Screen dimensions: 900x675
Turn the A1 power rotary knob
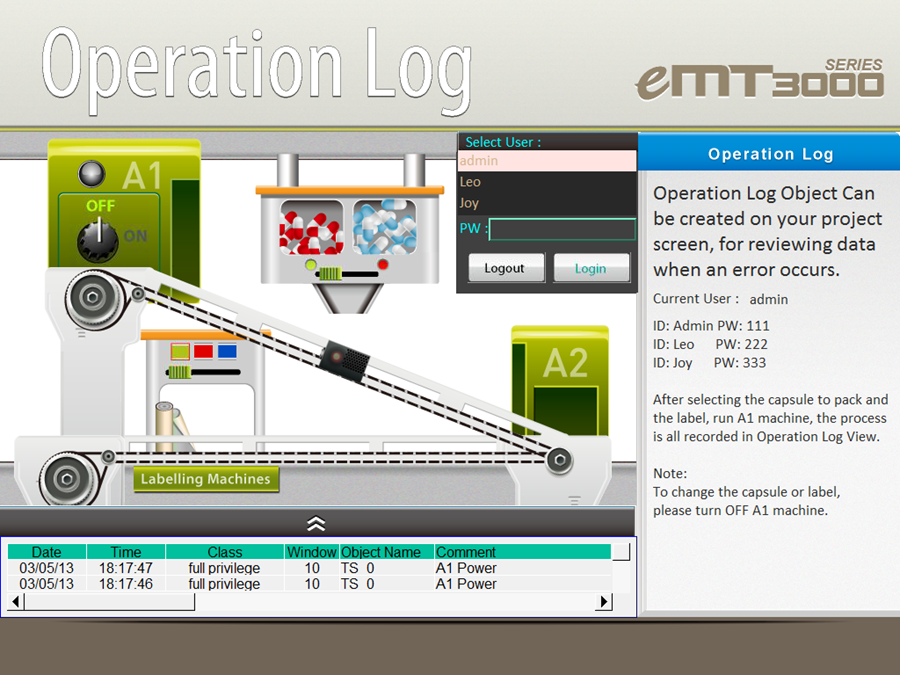(98, 240)
